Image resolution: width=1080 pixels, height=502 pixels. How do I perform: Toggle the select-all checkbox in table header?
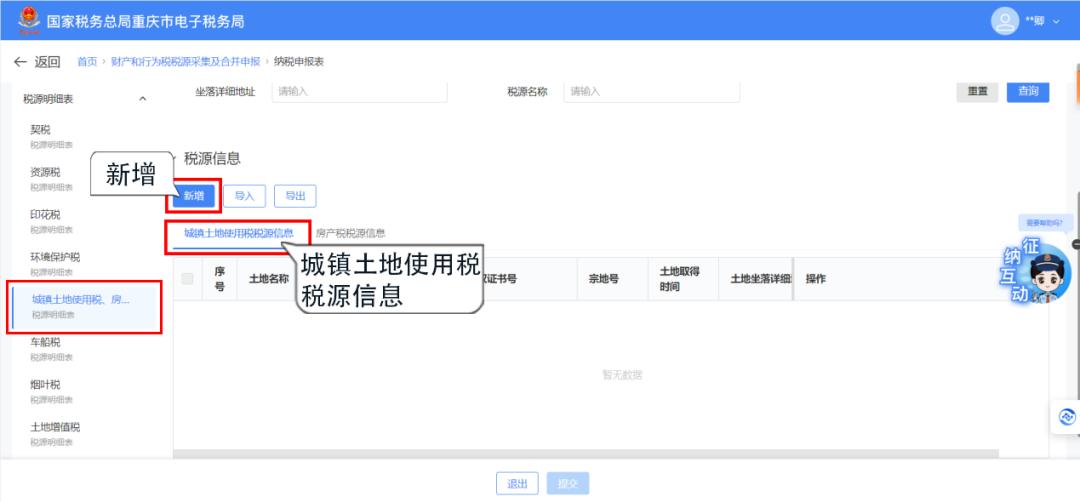click(x=188, y=279)
